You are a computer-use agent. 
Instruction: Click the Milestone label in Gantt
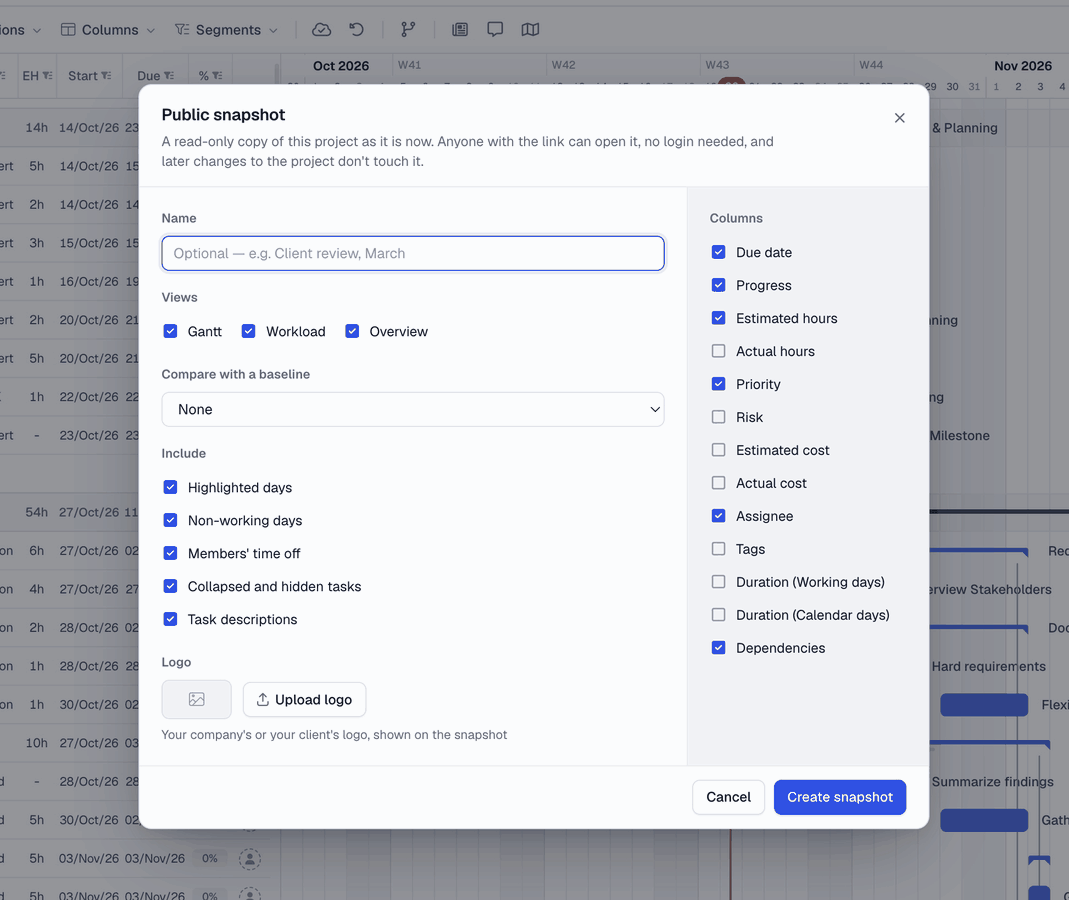pyautogui.click(x=959, y=436)
